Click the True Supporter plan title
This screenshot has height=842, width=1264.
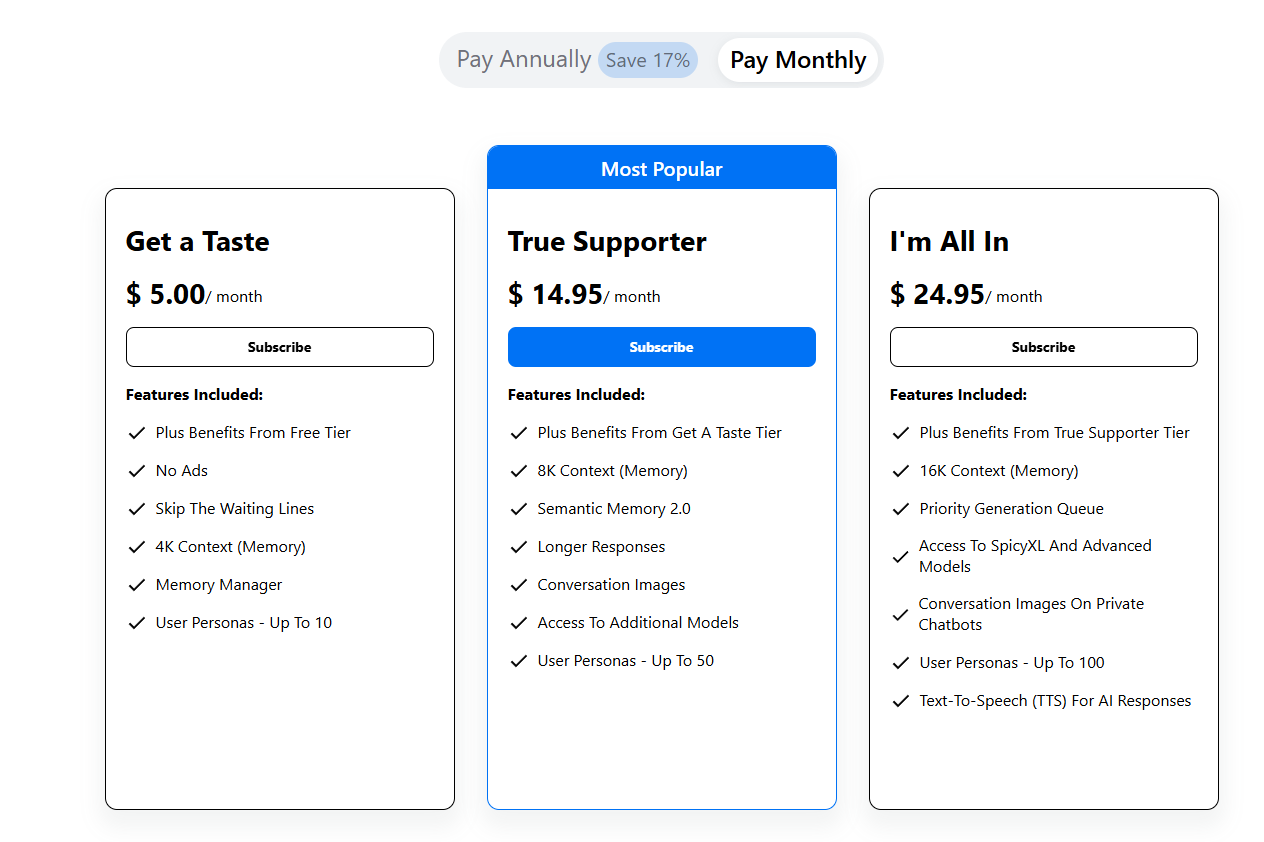coord(607,242)
